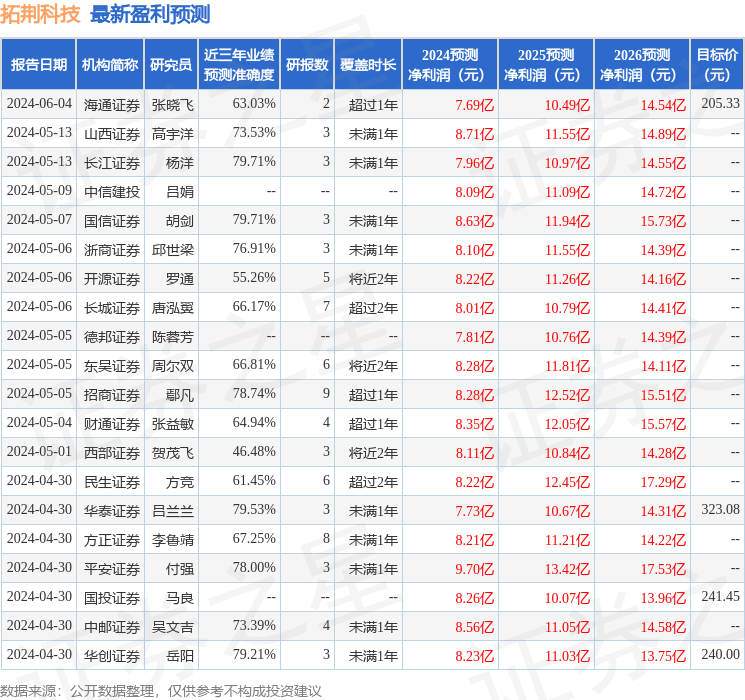
Task: Click the 17.29亿 2026 profit forecast
Action: 663,482
